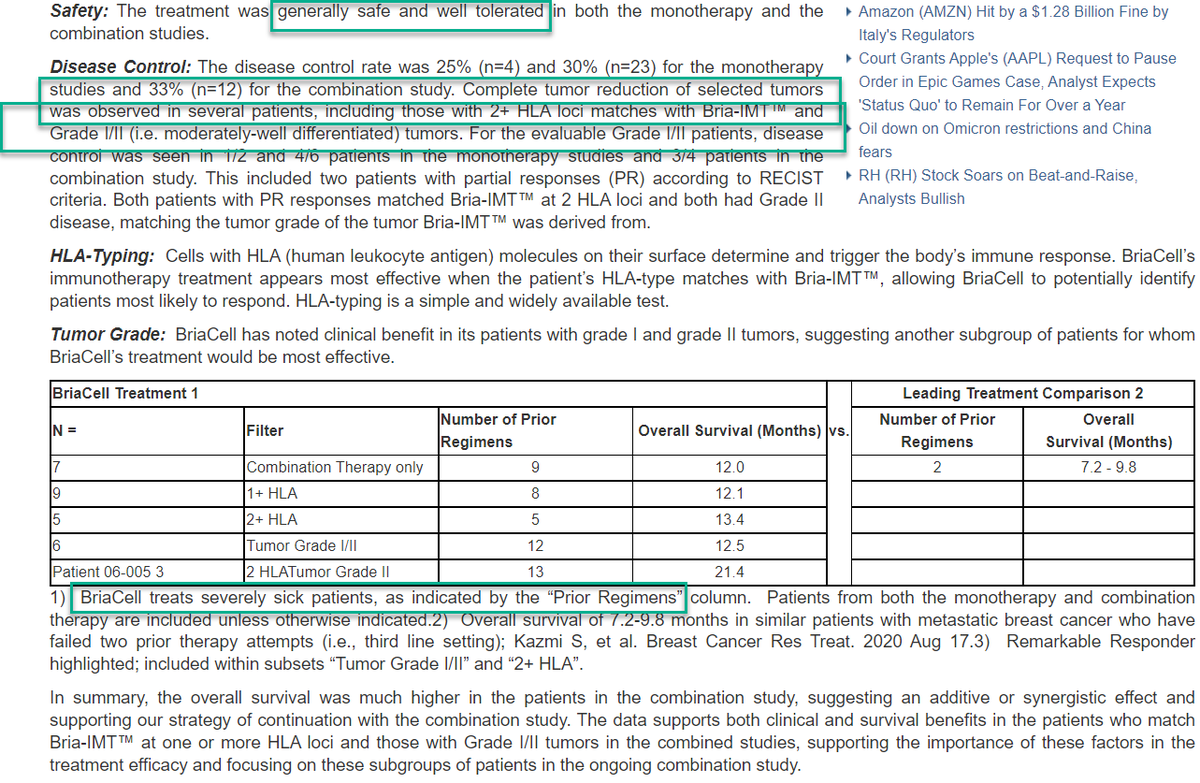Click the 'generally safe and well tolerated' phrase

point(410,13)
